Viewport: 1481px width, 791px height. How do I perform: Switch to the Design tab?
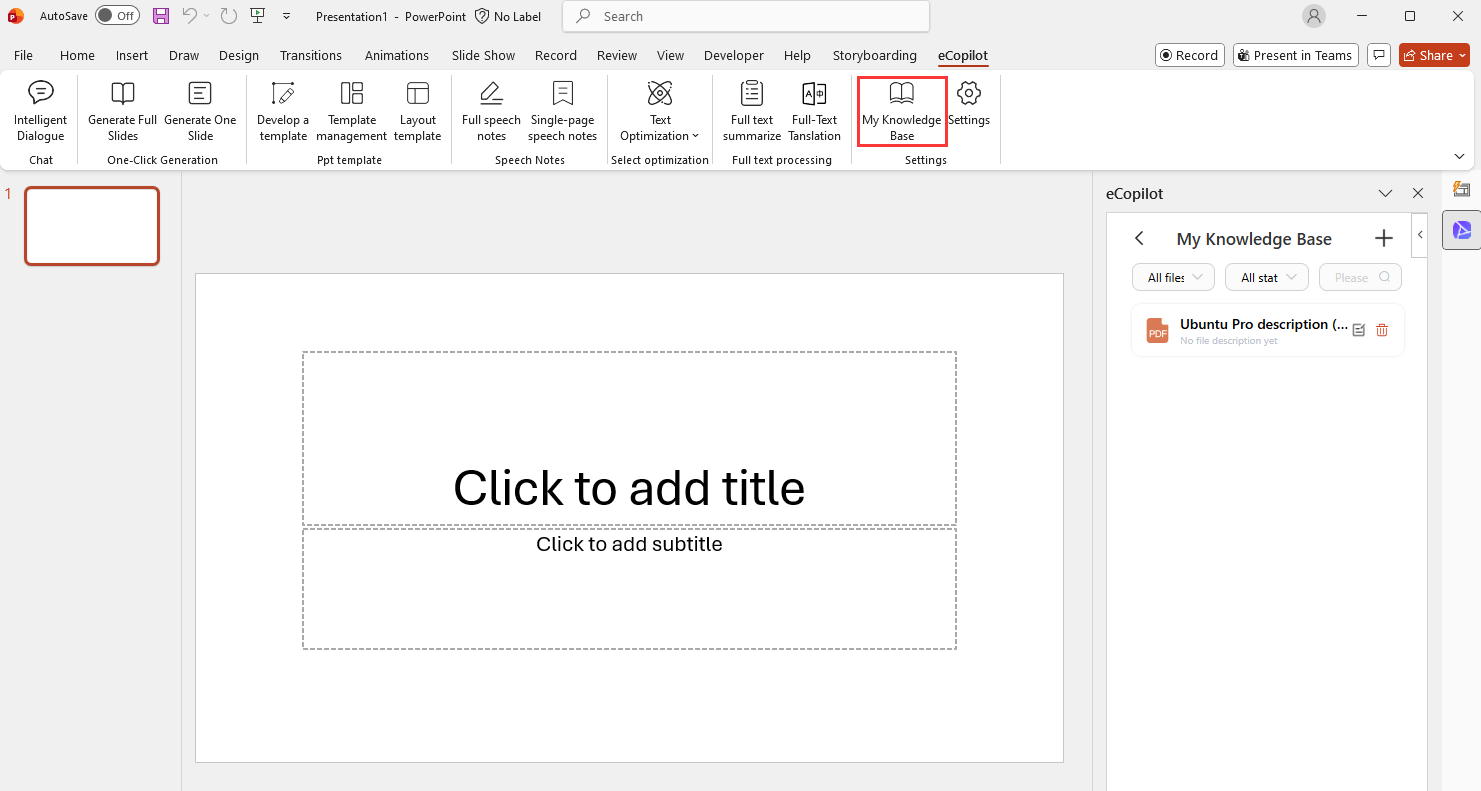(239, 56)
